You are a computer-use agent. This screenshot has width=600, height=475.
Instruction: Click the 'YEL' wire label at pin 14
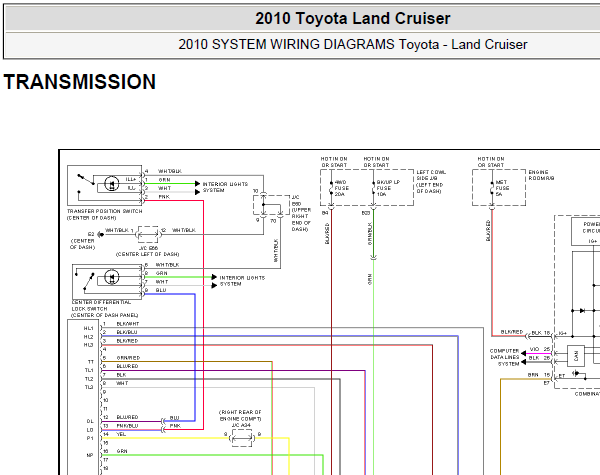pyautogui.click(x=121, y=434)
